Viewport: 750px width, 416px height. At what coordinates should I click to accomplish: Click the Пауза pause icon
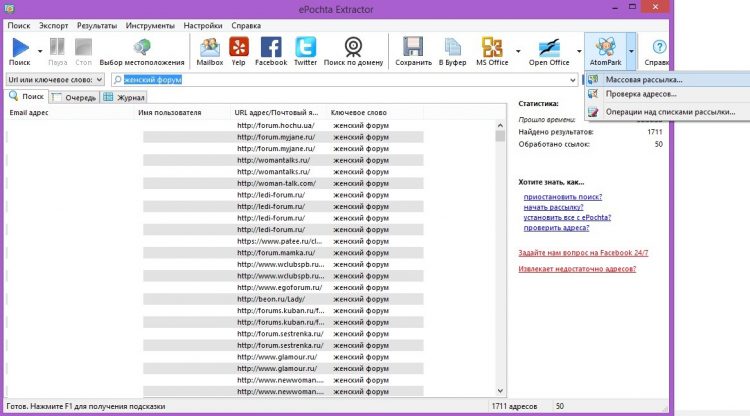tap(57, 47)
